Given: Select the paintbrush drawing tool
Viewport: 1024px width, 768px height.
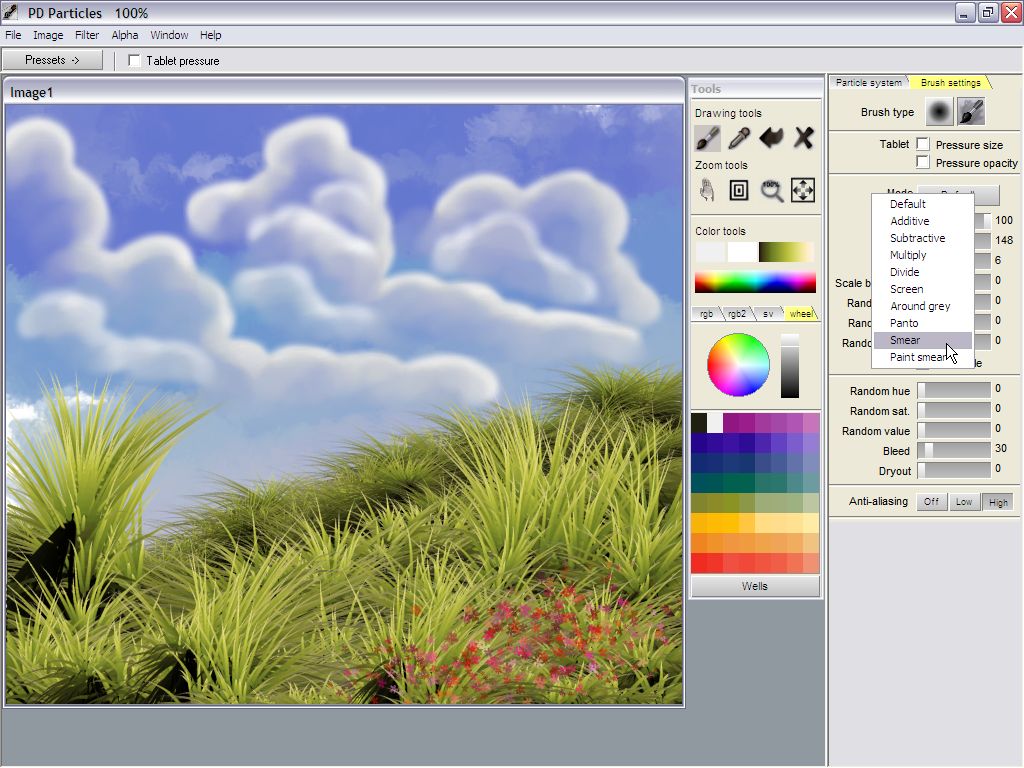Looking at the screenshot, I should click(x=707, y=138).
